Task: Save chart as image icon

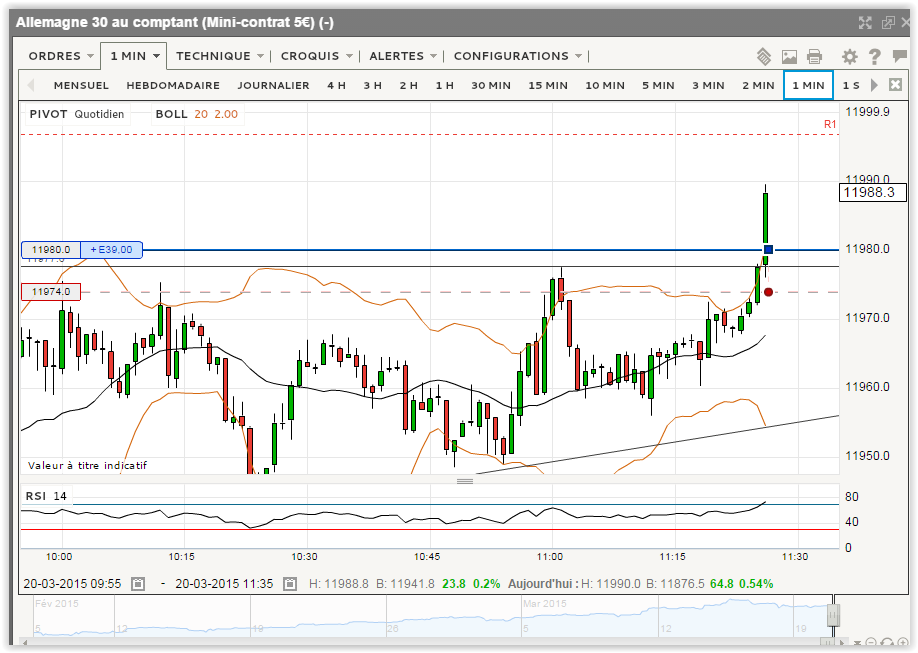Action: (789, 57)
